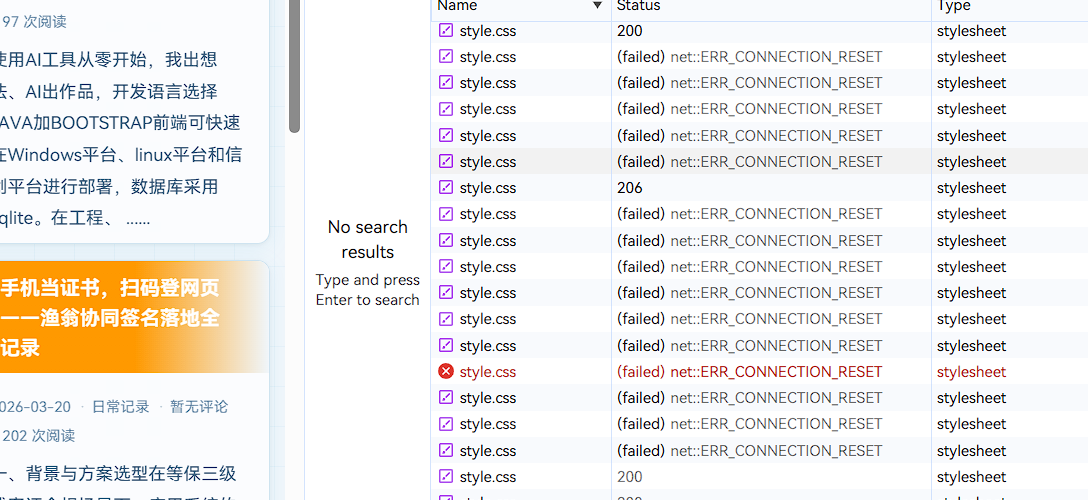The height and width of the screenshot is (500, 1088).
Task: Select the style.css name in the 206 row
Action: [488, 188]
